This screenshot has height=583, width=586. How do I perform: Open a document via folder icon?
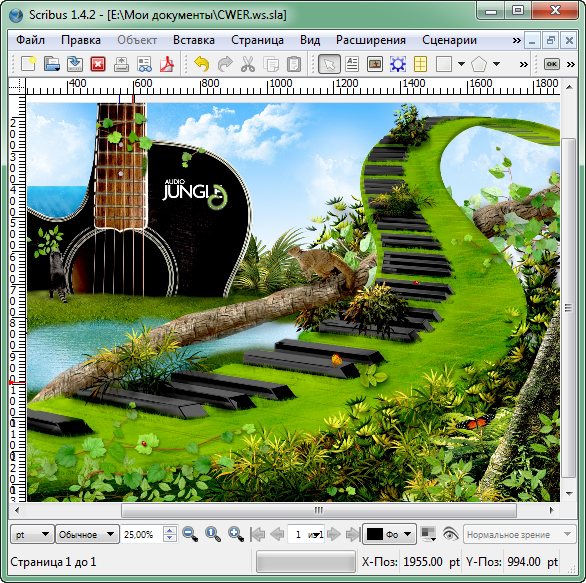coord(52,64)
